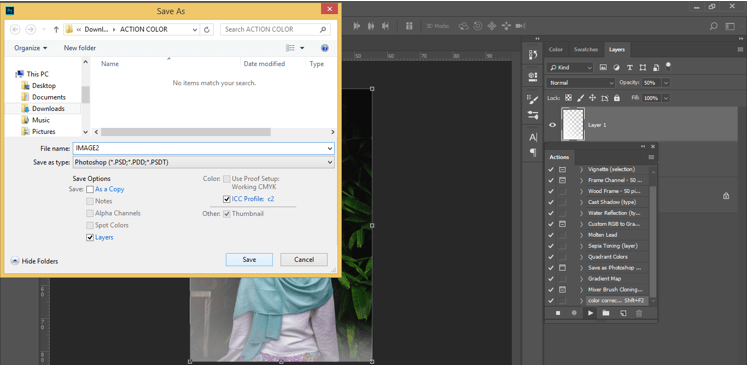Open the Paragraph panel icon
The height and width of the screenshot is (366, 748).
click(533, 152)
